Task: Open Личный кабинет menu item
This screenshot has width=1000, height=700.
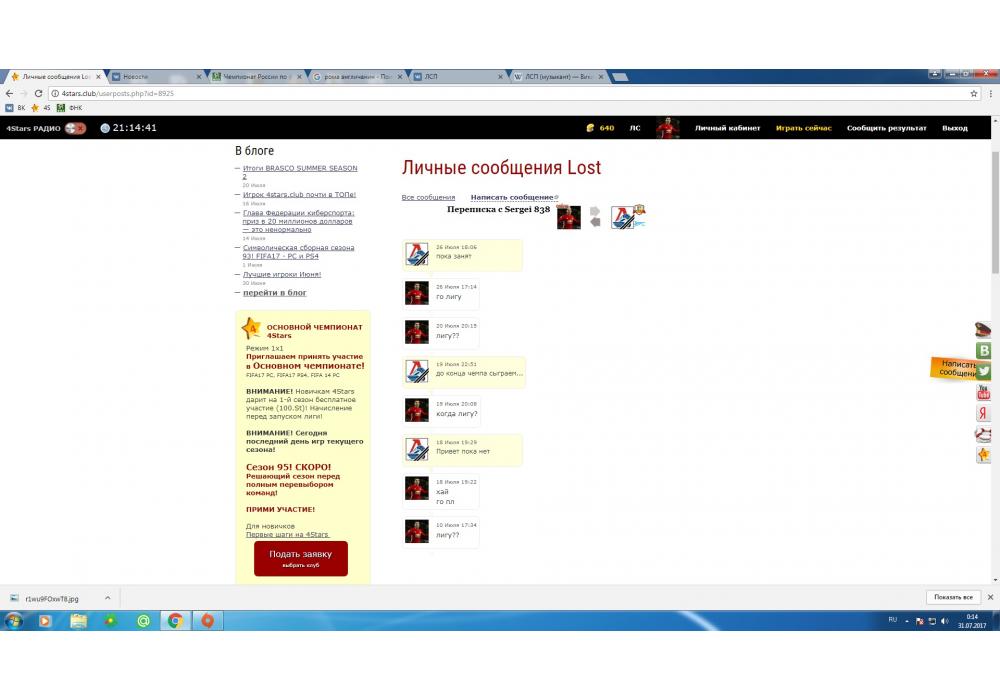Action: click(x=727, y=128)
